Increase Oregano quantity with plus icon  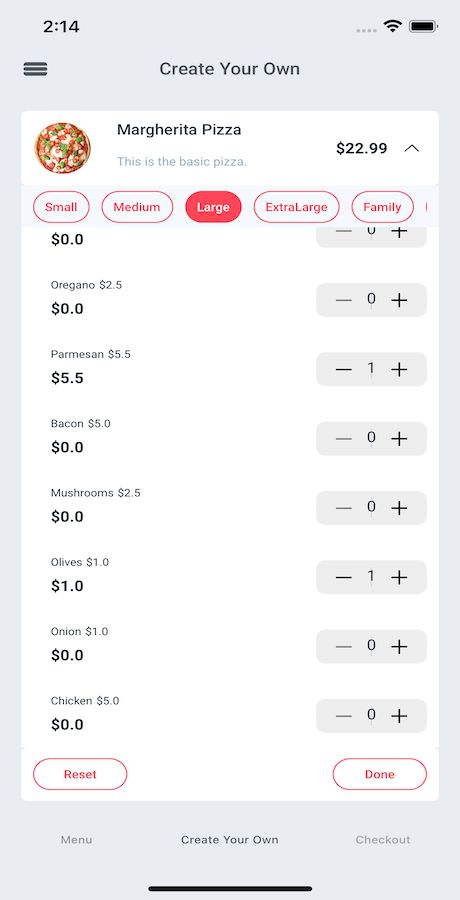399,300
